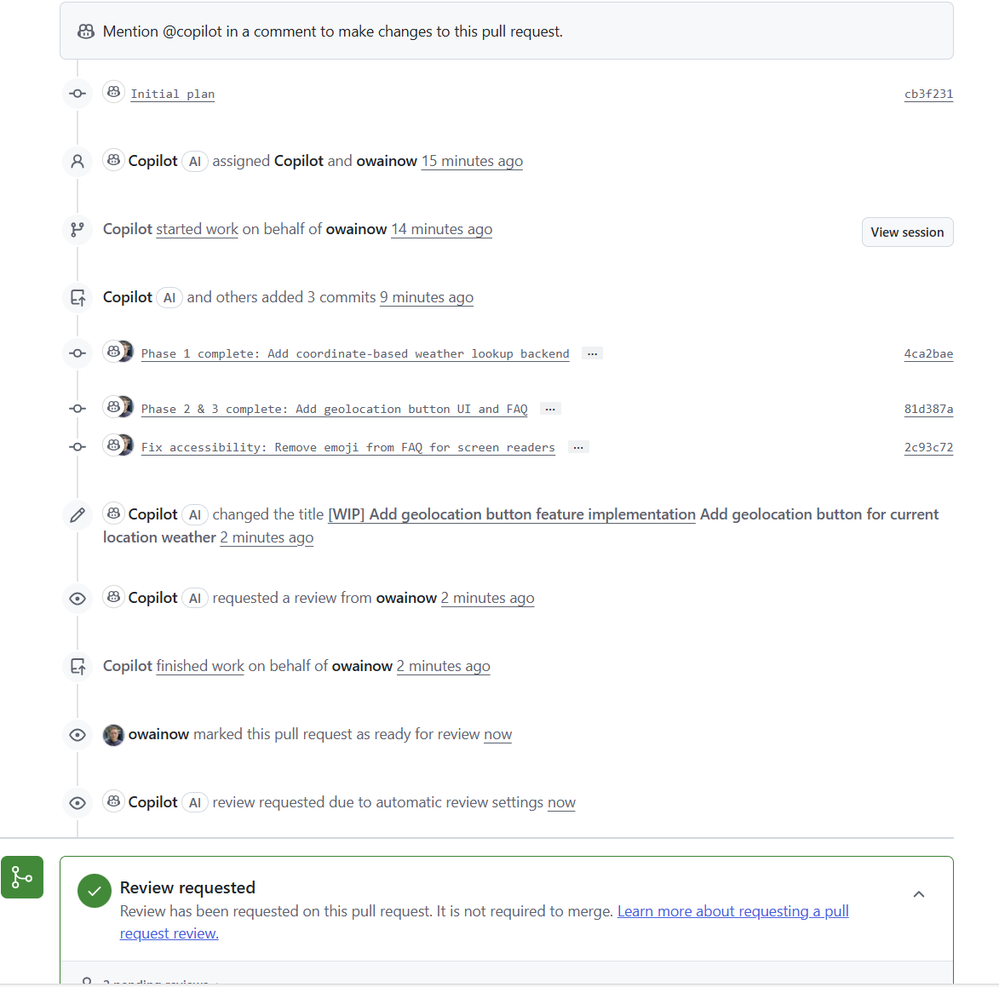
Task: Open commit hash 4ca2bae
Action: click(928, 354)
